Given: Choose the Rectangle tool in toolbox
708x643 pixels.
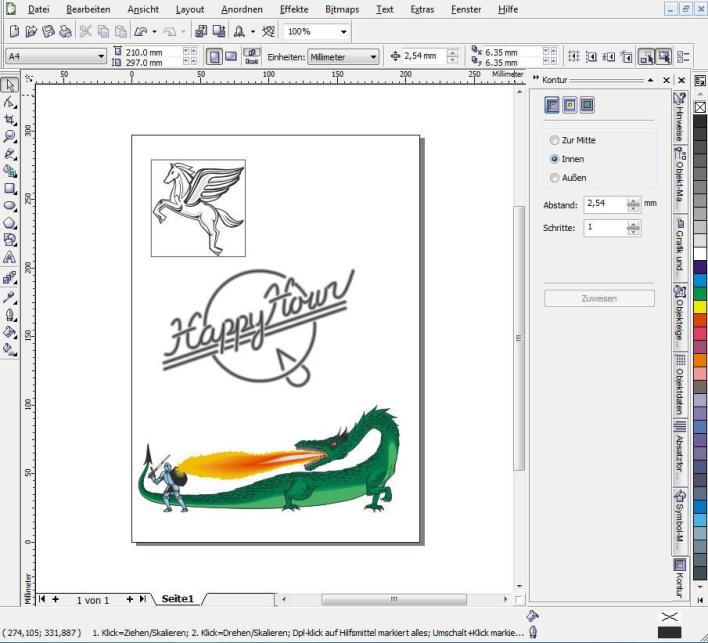Looking at the screenshot, I should click(10, 188).
